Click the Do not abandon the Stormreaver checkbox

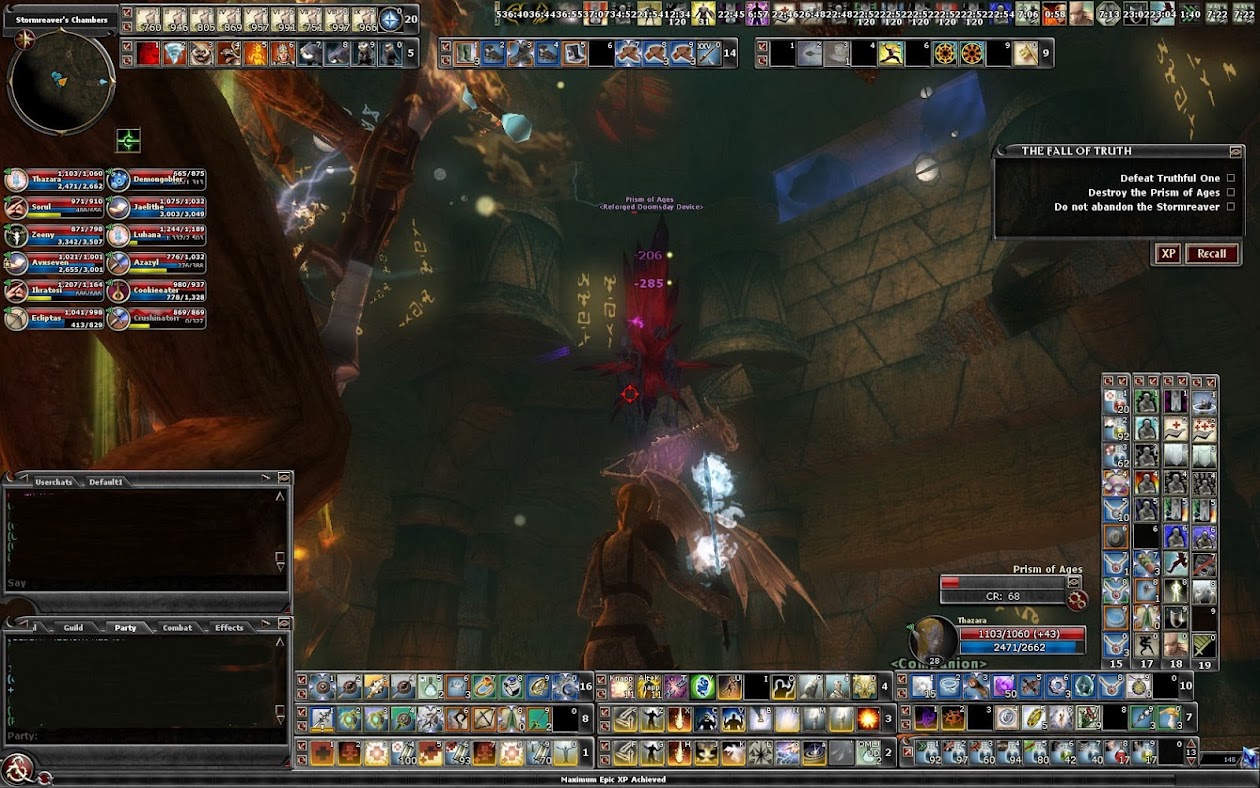click(1231, 207)
